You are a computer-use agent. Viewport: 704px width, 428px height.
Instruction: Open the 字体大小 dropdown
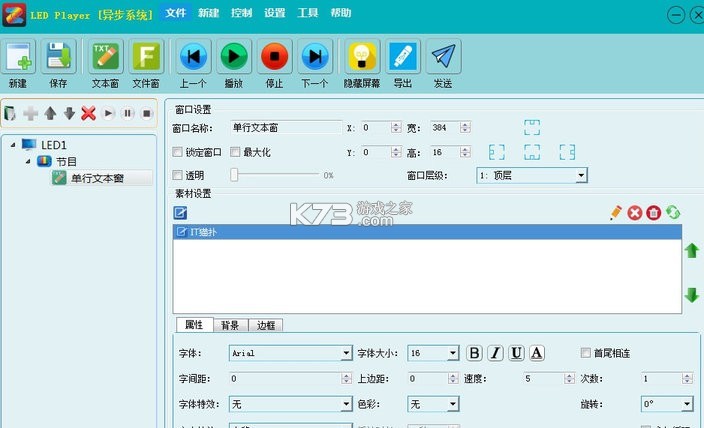[x=433, y=353]
